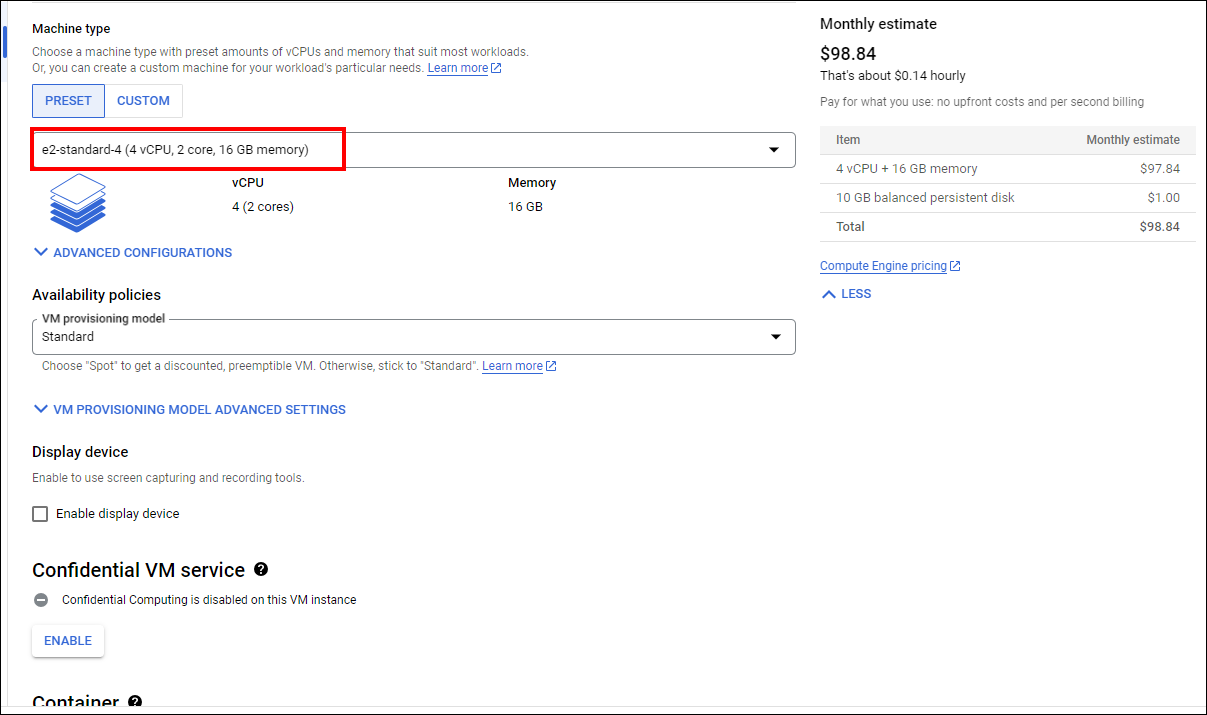The width and height of the screenshot is (1207, 715).
Task: Enable the display device checkbox
Action: (x=40, y=514)
